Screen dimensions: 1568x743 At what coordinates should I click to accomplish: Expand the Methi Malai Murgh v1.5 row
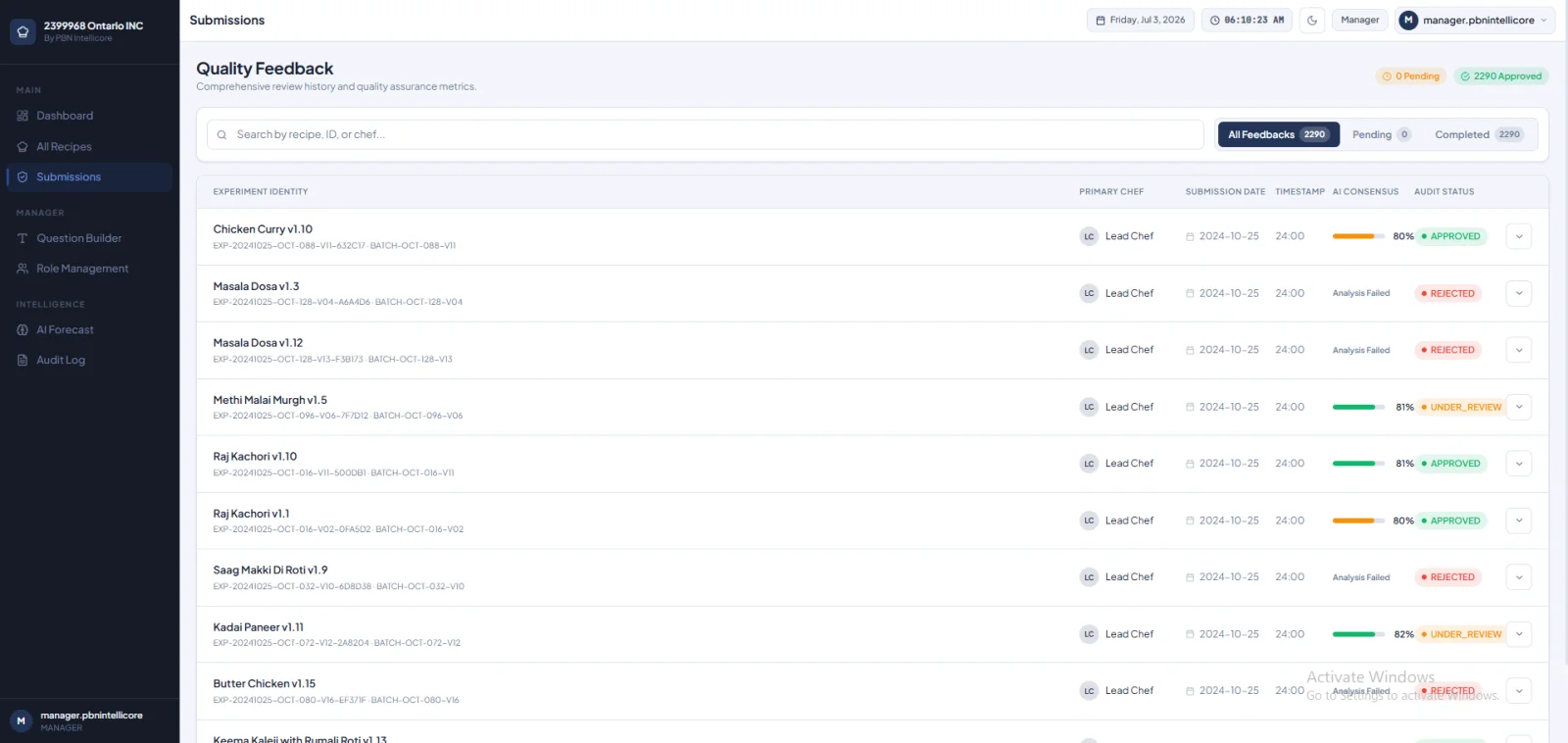(1519, 407)
